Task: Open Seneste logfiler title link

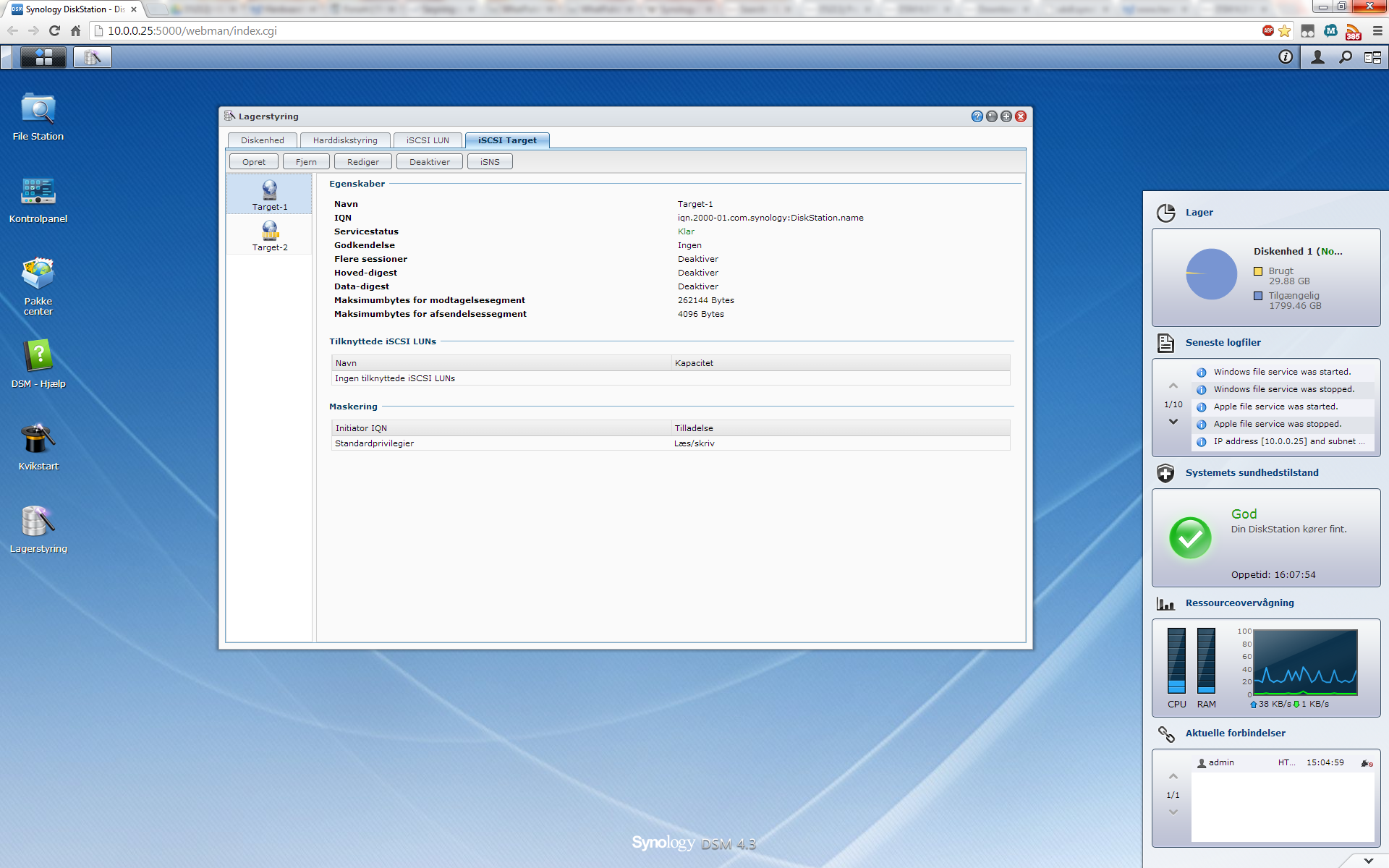Action: point(1223,343)
